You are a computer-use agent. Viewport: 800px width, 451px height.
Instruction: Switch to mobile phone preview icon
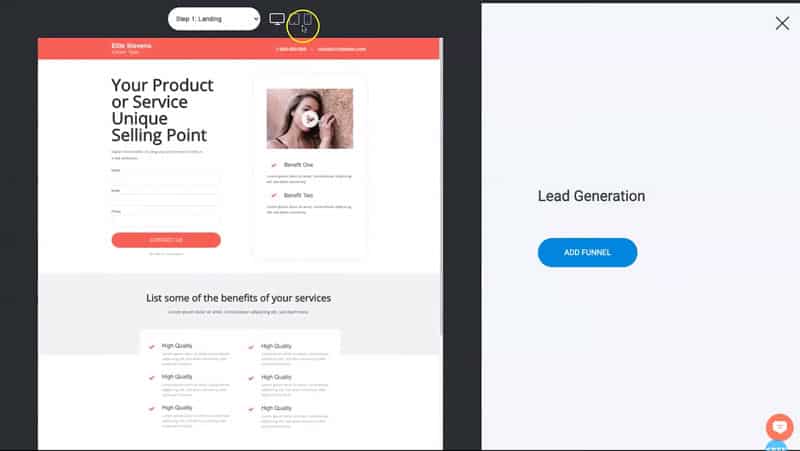point(307,19)
